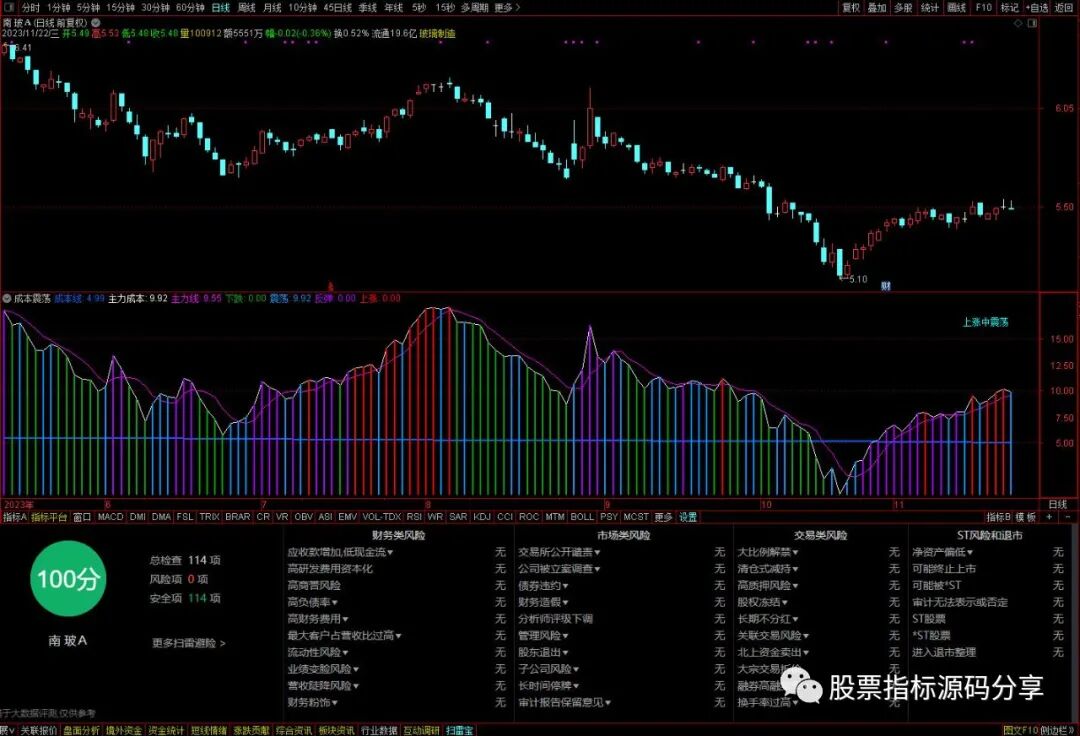This screenshot has height=736, width=1080.
Task: Select the KDJ indicator tab
Action: click(482, 516)
